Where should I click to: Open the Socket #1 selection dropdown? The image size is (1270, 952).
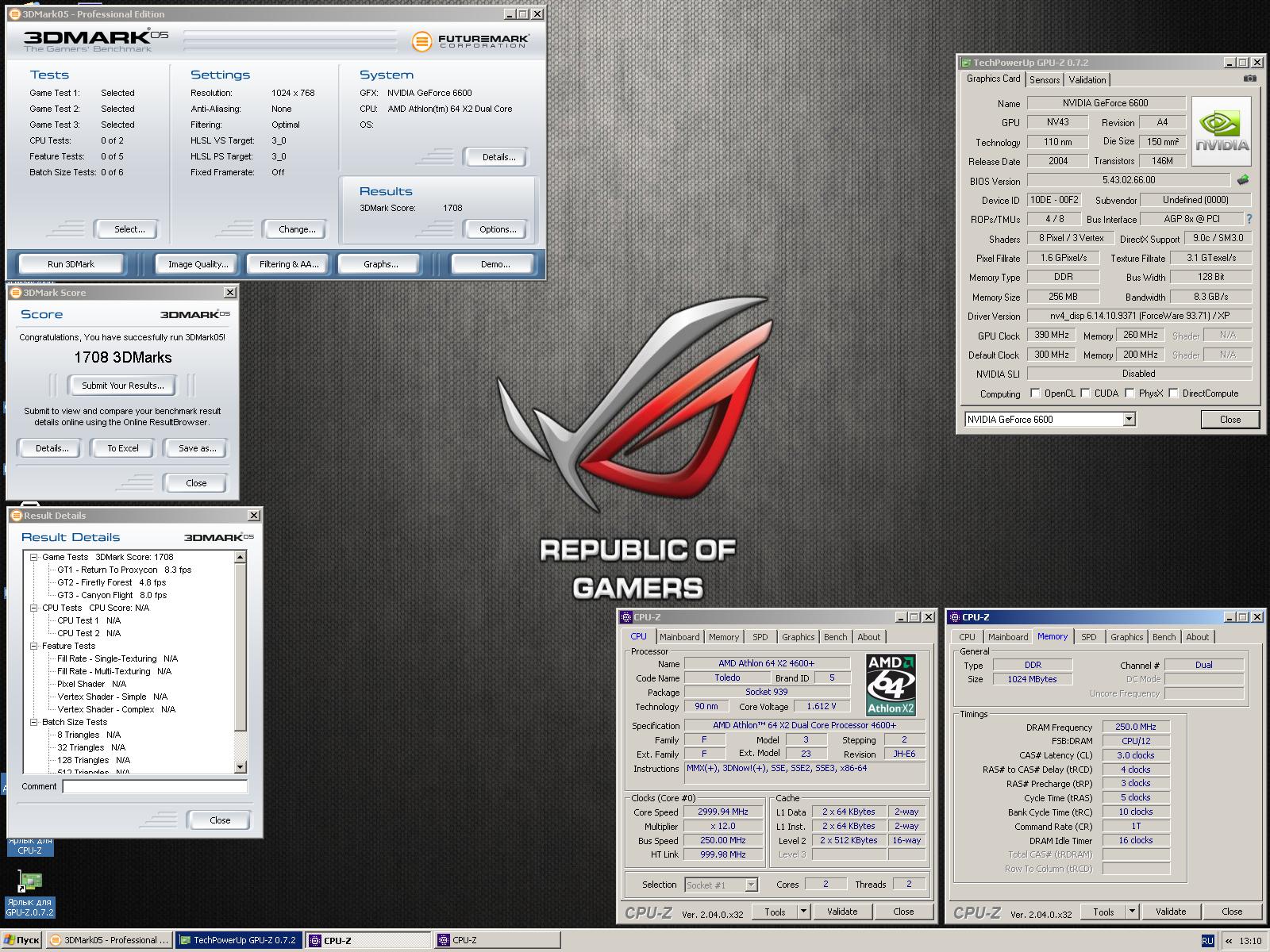[751, 885]
